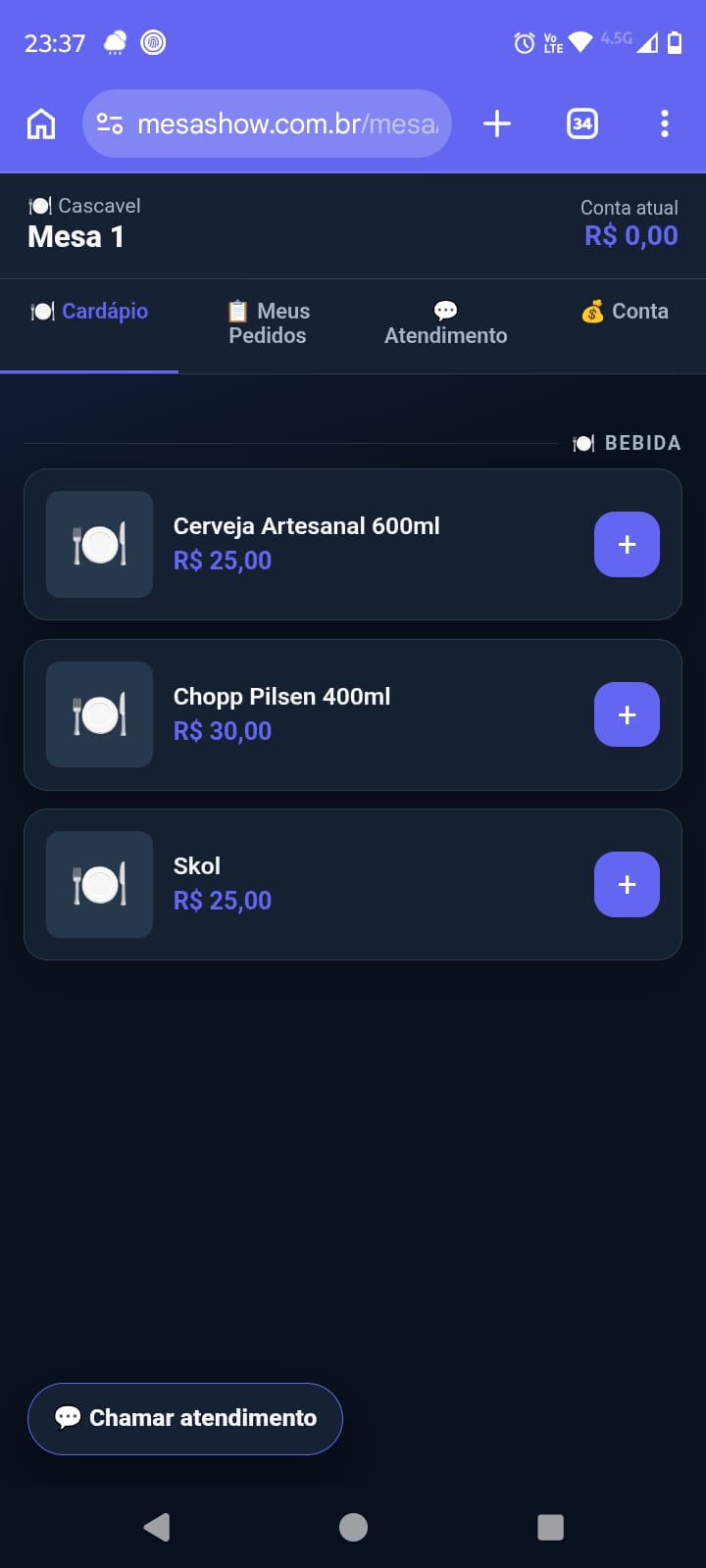Open the browser three-dot menu

click(x=665, y=123)
